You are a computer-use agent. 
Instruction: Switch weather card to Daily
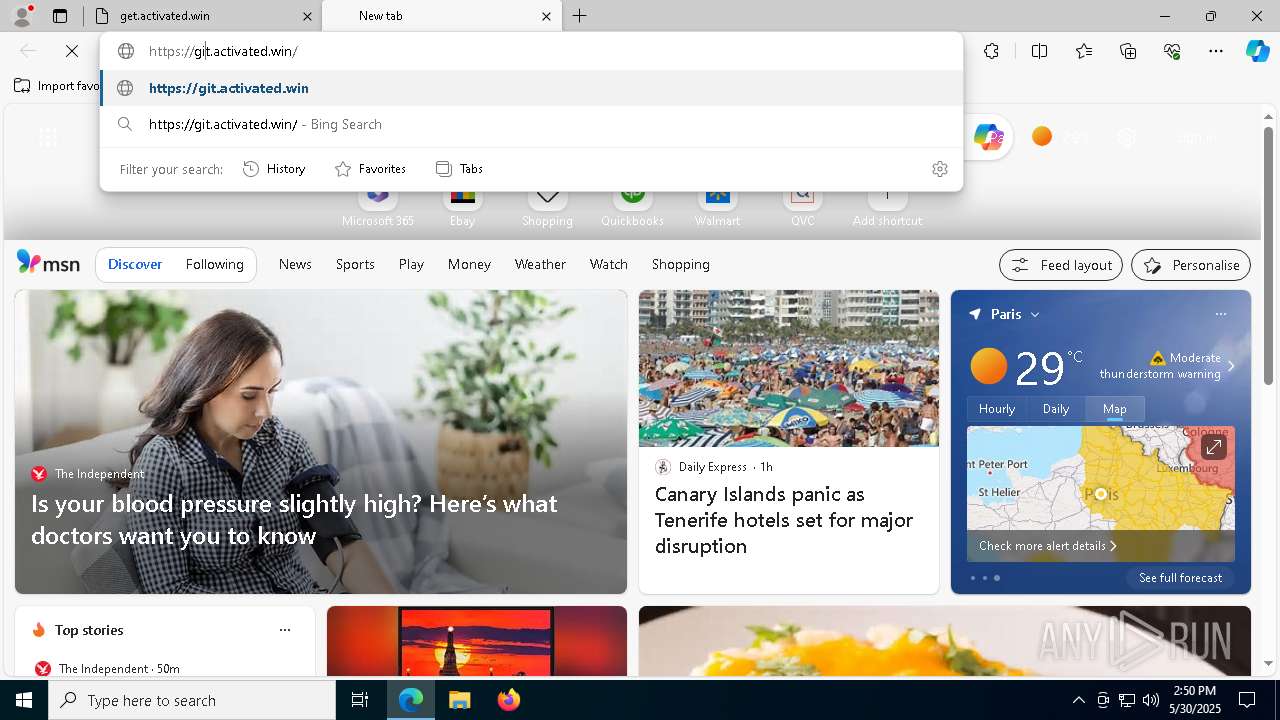(x=1056, y=408)
